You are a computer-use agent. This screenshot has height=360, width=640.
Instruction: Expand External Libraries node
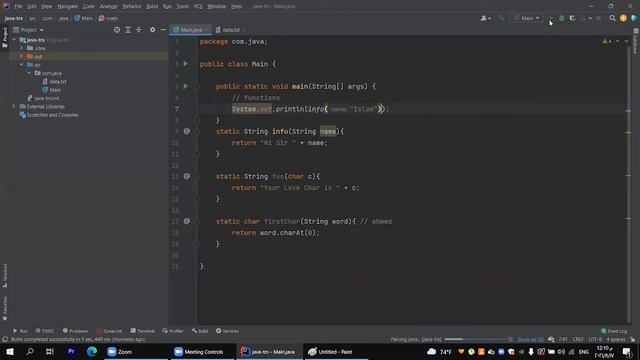14,107
